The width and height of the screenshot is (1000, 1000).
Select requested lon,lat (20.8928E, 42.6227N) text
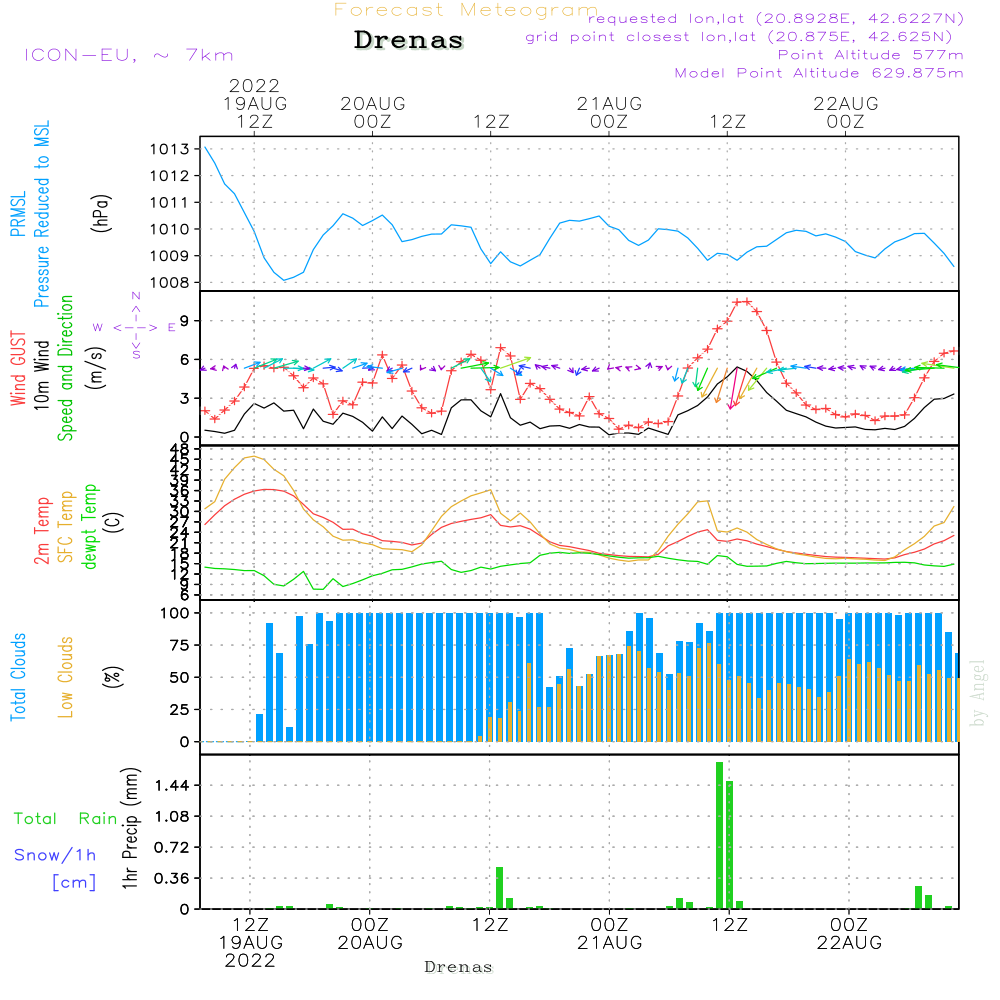pos(776,19)
